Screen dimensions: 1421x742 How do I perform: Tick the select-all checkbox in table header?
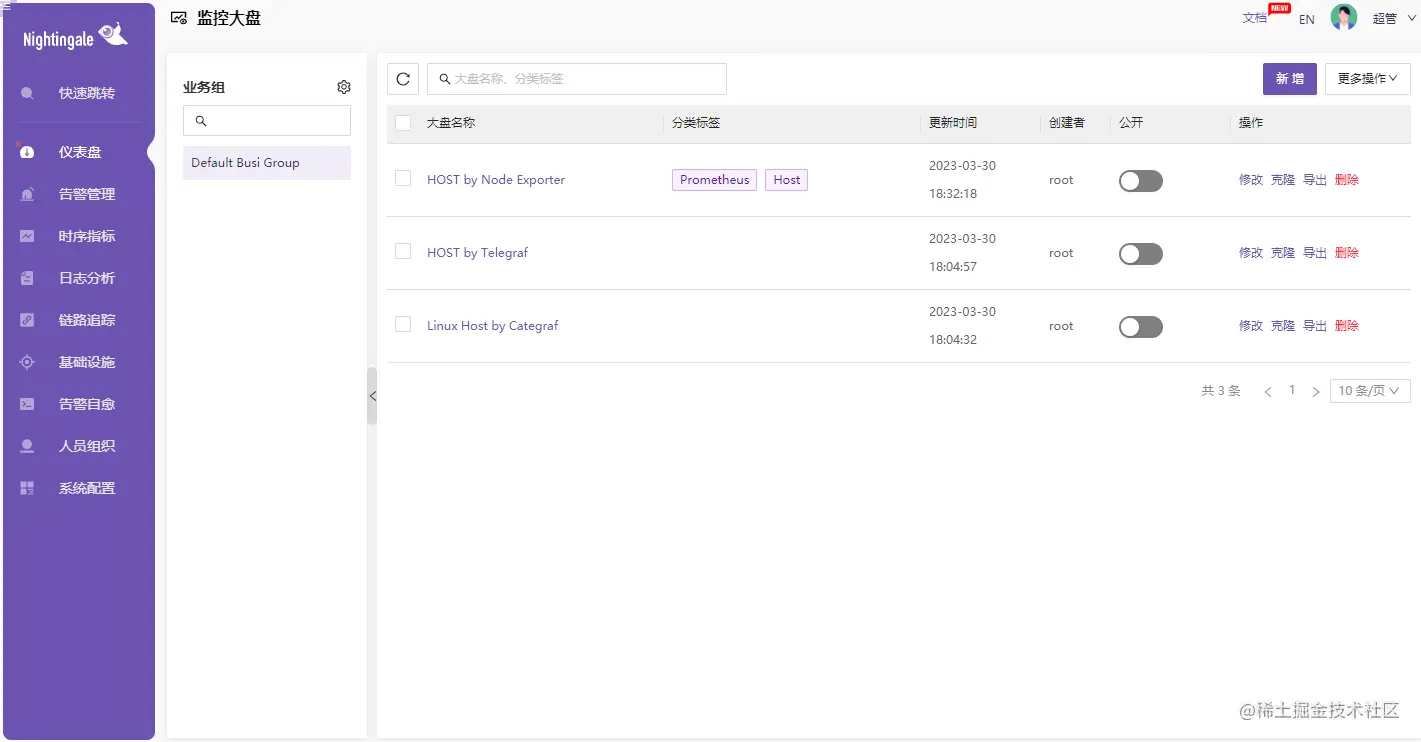coord(403,123)
